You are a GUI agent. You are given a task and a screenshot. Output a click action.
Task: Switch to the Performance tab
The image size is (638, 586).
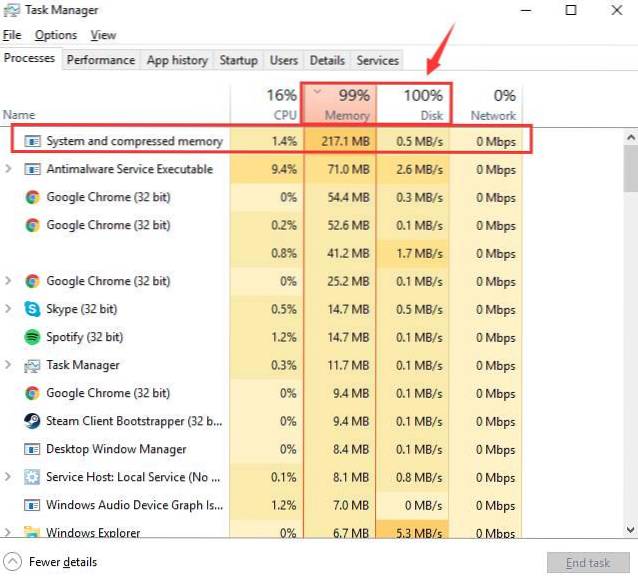coord(100,60)
